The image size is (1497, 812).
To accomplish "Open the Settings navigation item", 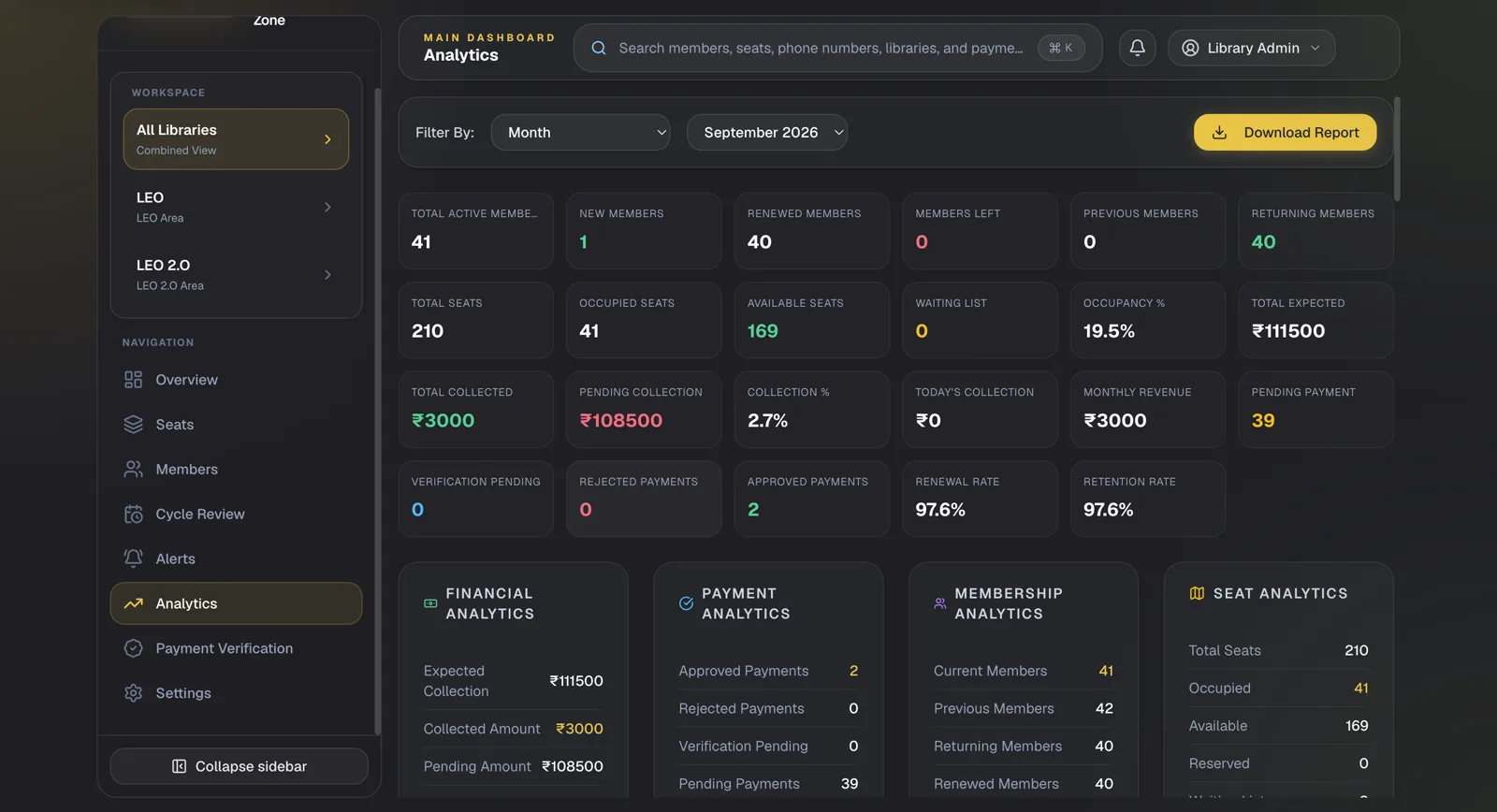I will pos(236,693).
